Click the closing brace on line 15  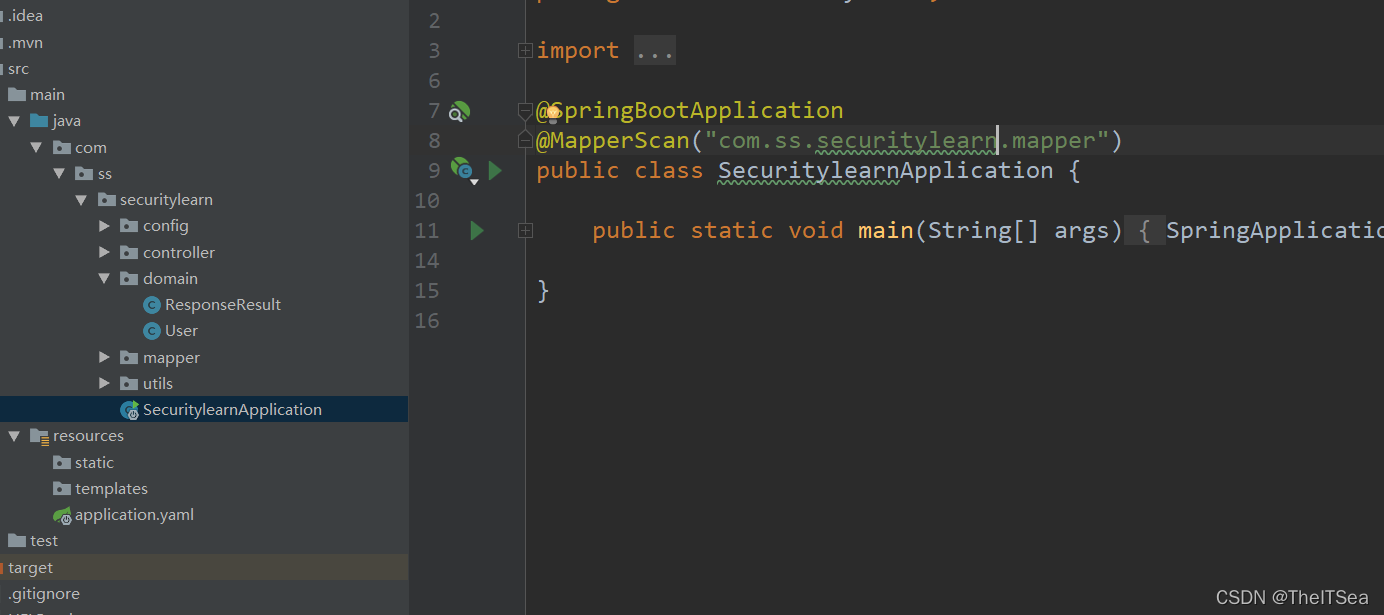tap(543, 291)
